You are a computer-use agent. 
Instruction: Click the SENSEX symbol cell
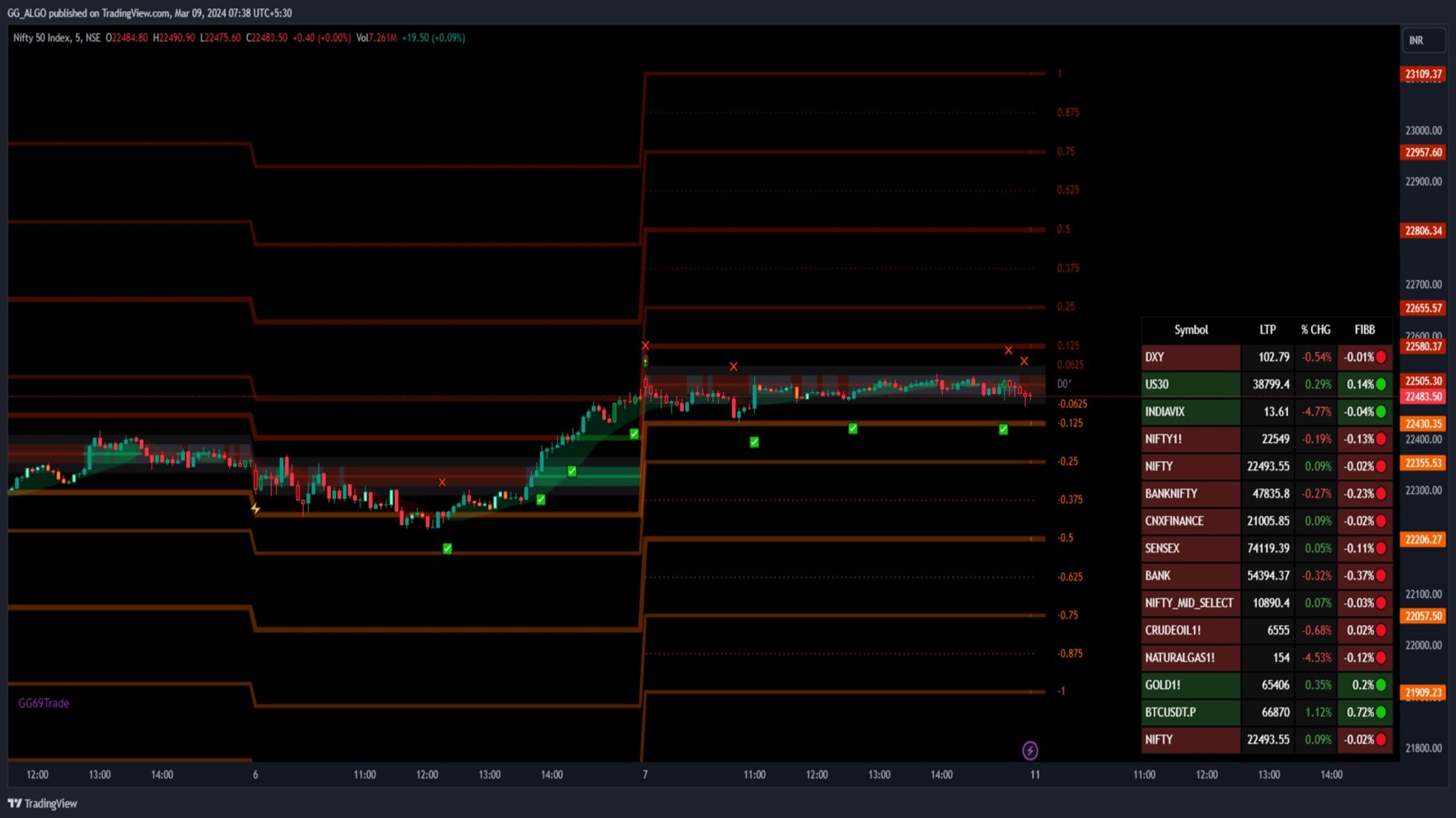point(1191,548)
